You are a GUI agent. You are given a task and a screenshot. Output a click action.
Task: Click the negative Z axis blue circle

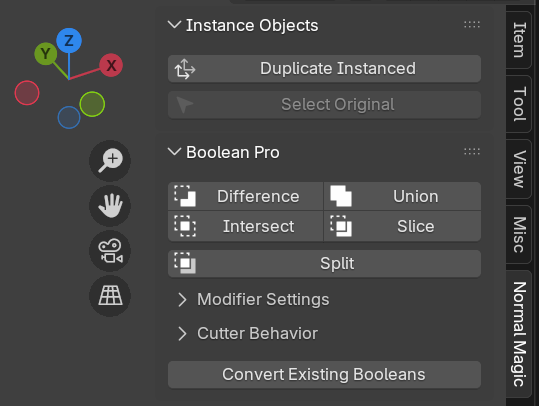coord(69,118)
